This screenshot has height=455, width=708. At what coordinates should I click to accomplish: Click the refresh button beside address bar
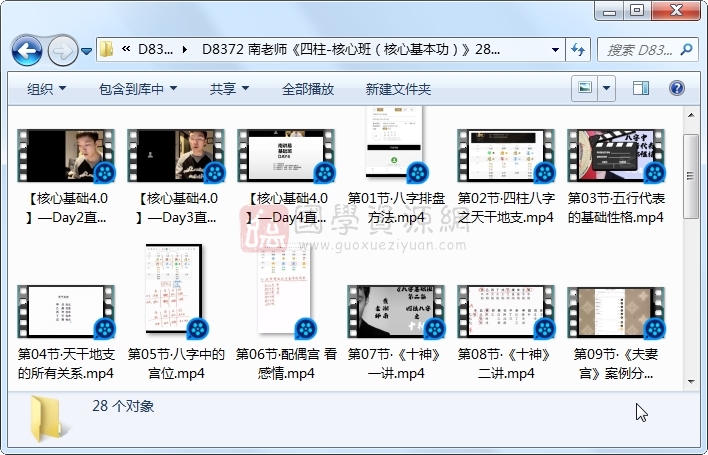578,49
